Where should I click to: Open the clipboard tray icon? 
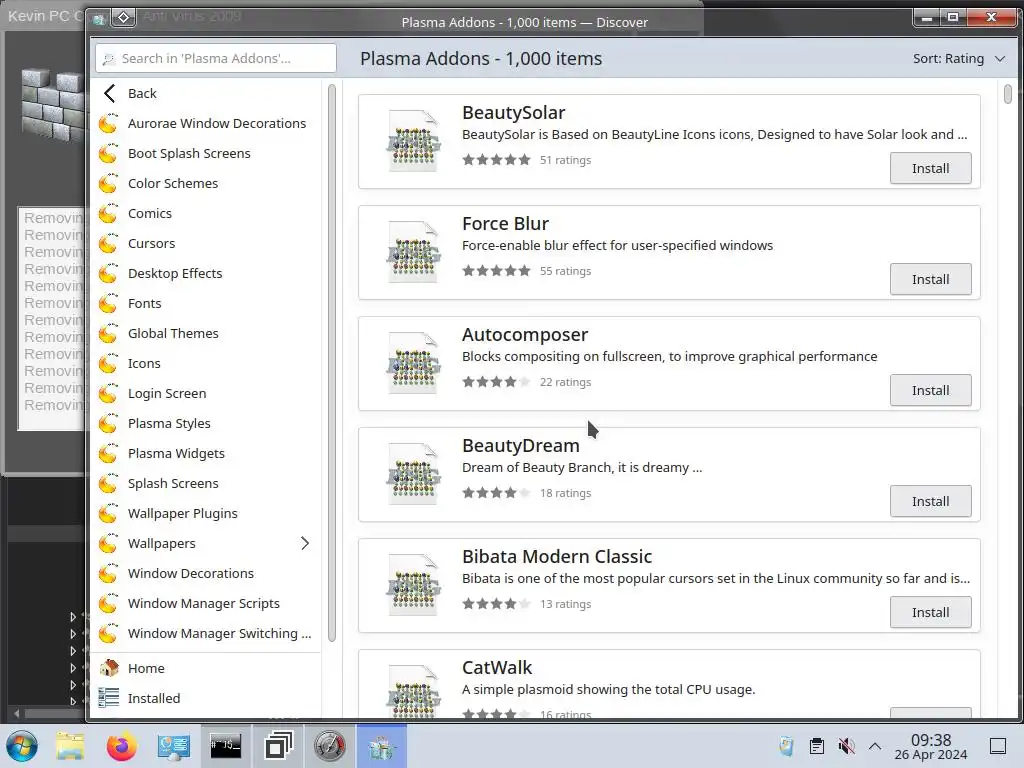tap(816, 746)
